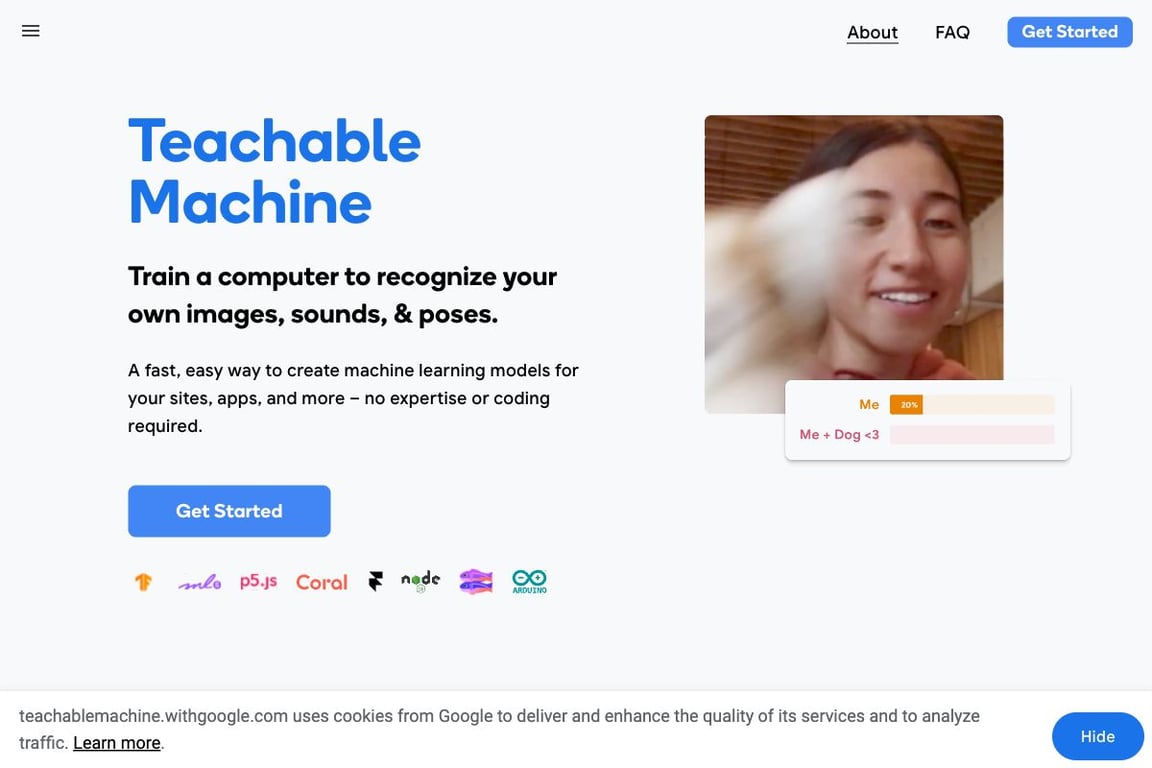1152x768 pixels.
Task: Click Get Started in the top bar
Action: pyautogui.click(x=1069, y=32)
